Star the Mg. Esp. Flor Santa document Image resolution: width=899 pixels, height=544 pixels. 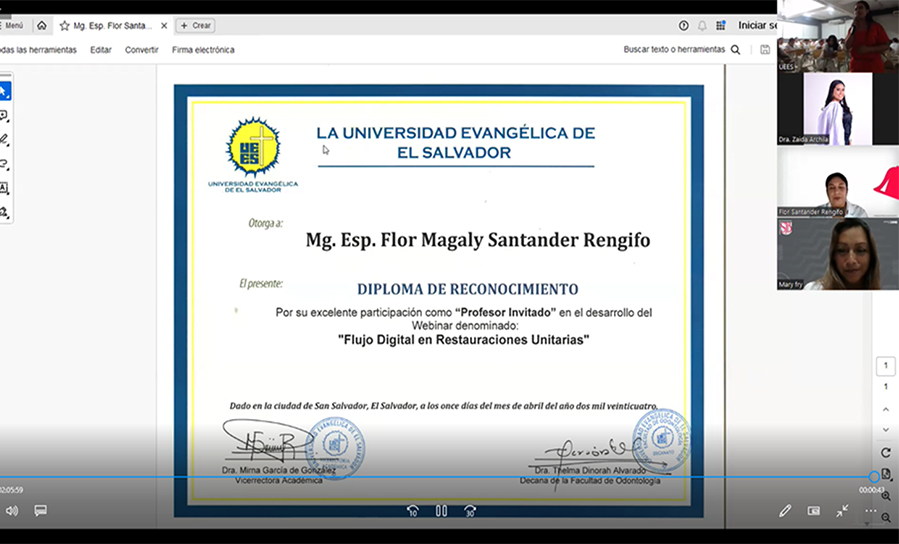[x=64, y=26]
